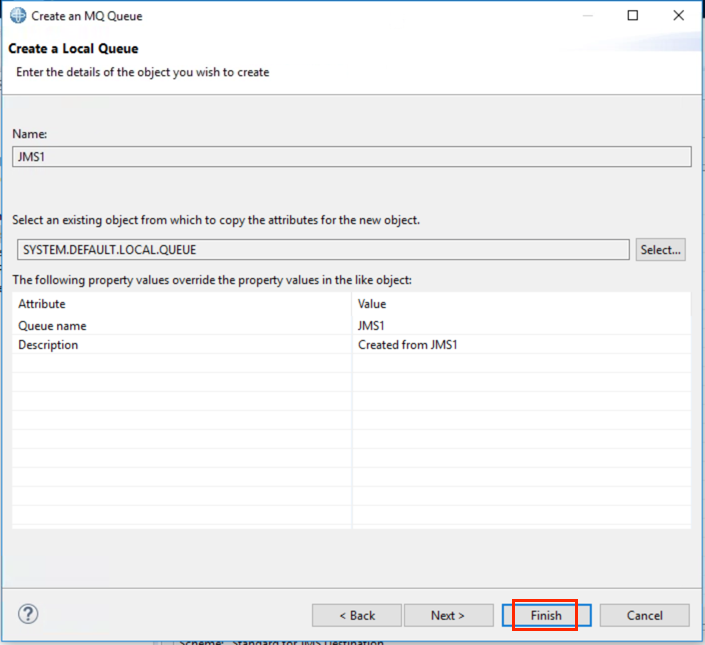Go to the Next page
Screen dimensions: 705x645
[x=448, y=615]
